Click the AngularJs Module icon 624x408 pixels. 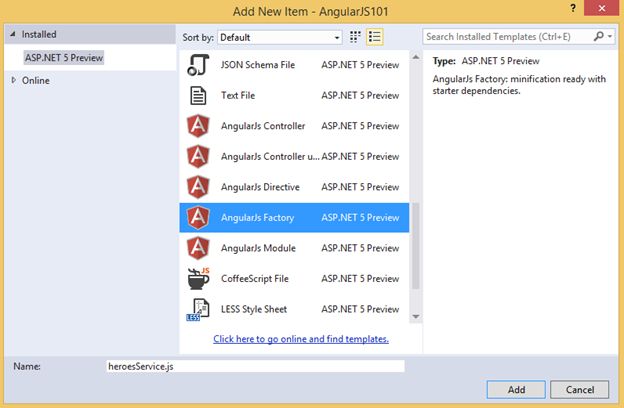(x=198, y=248)
